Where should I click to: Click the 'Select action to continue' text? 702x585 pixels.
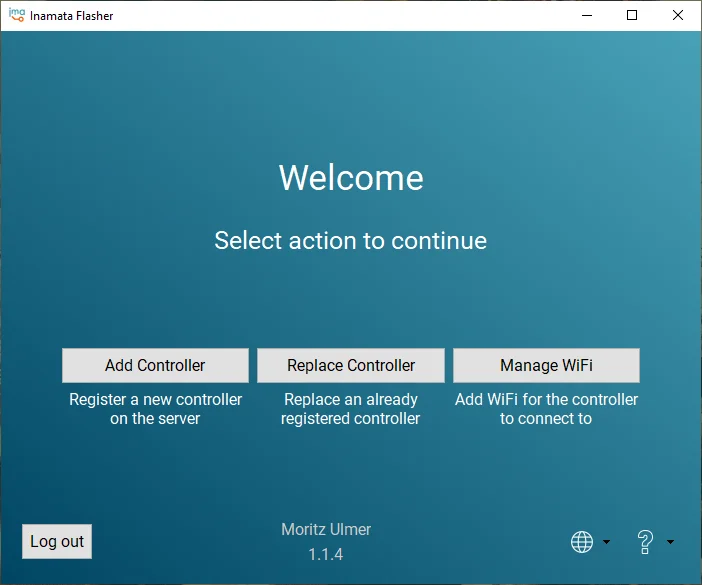tap(351, 241)
